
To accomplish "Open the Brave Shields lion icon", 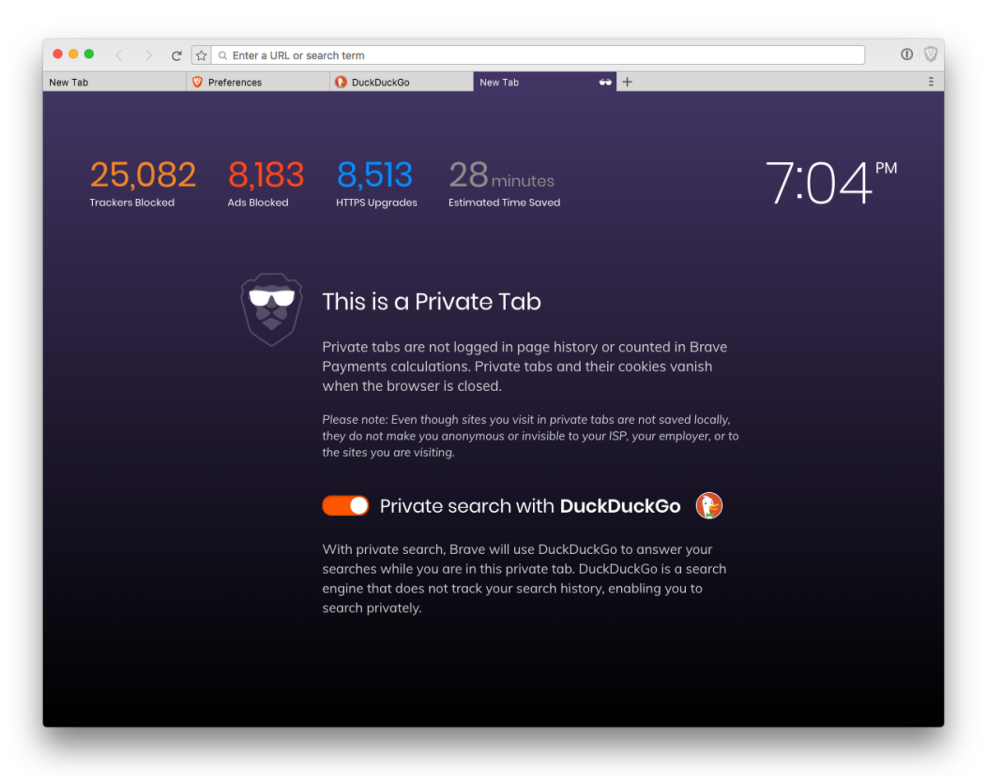I will click(x=931, y=55).
